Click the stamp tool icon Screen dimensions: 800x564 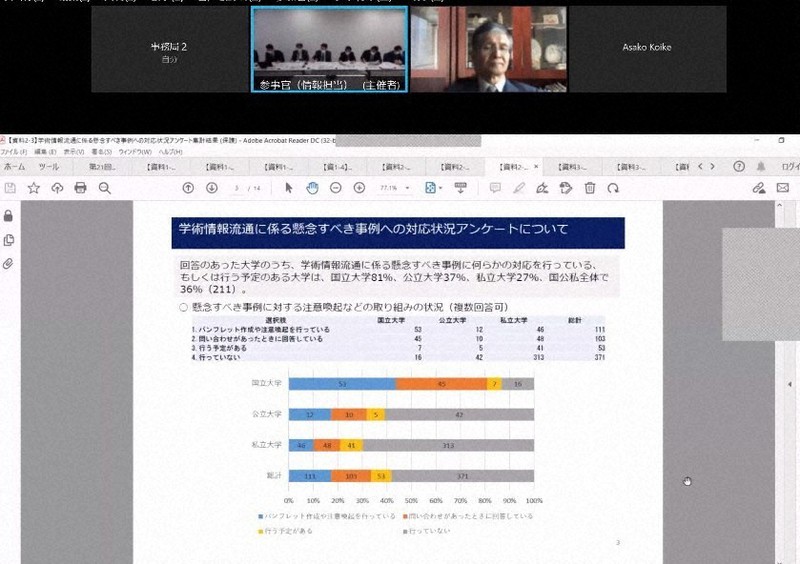point(566,188)
